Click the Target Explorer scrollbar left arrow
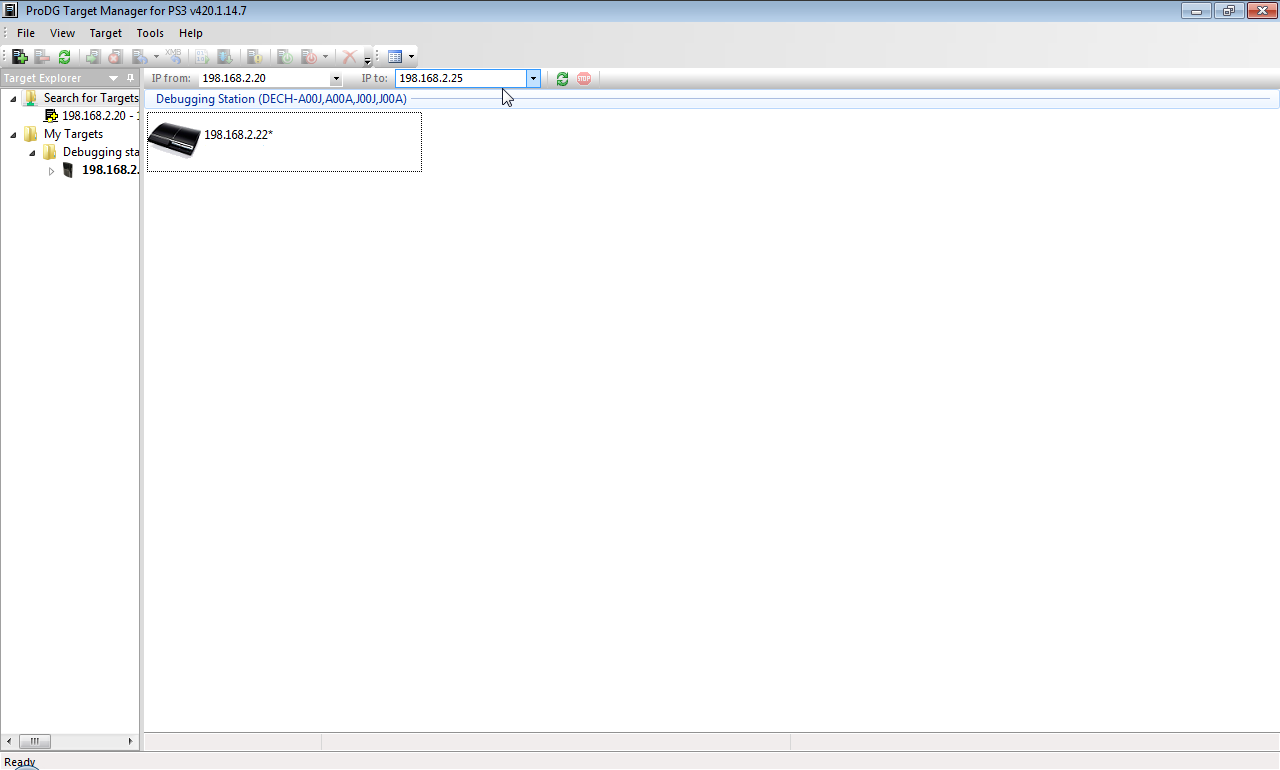This screenshot has width=1280, height=770. pos(9,741)
